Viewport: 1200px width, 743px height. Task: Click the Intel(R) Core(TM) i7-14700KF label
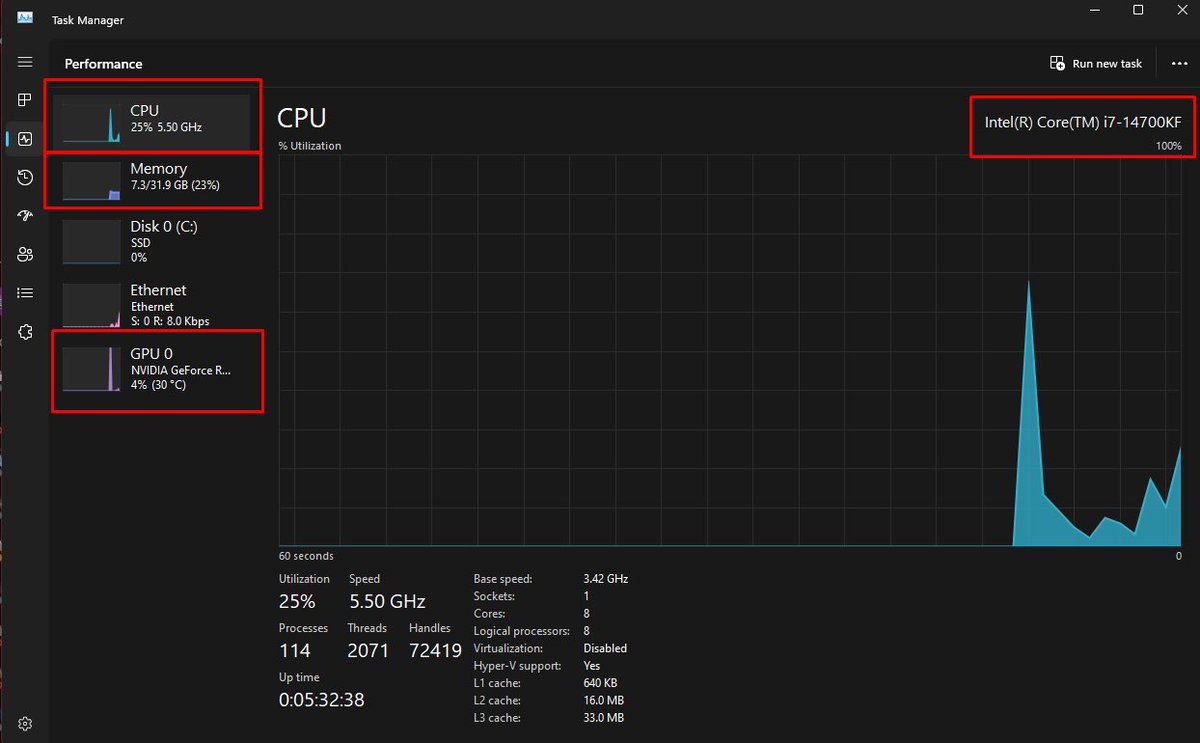1083,122
